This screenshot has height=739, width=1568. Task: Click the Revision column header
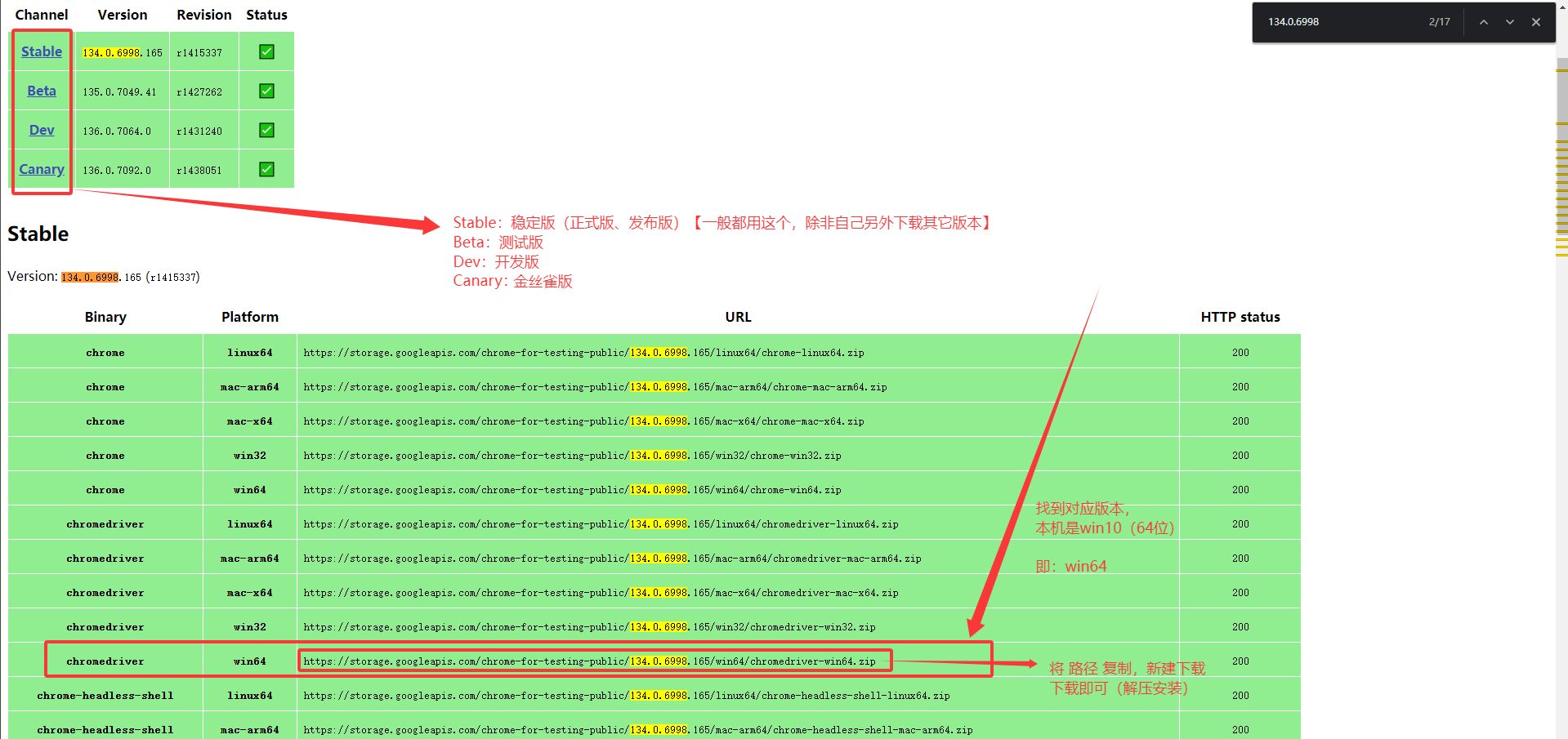point(204,15)
